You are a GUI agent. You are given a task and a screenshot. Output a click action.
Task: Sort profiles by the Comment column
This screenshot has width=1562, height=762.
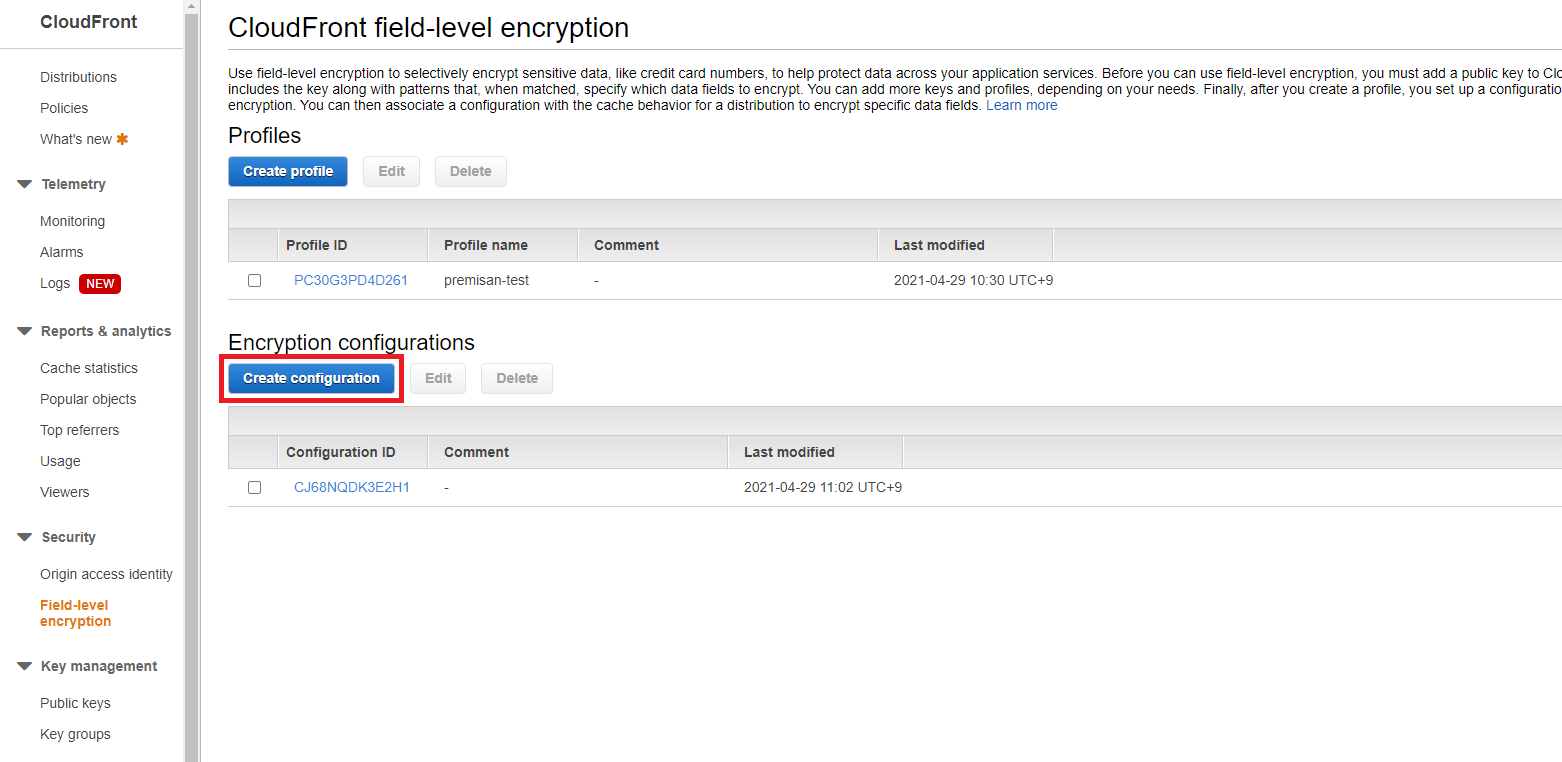(x=728, y=245)
